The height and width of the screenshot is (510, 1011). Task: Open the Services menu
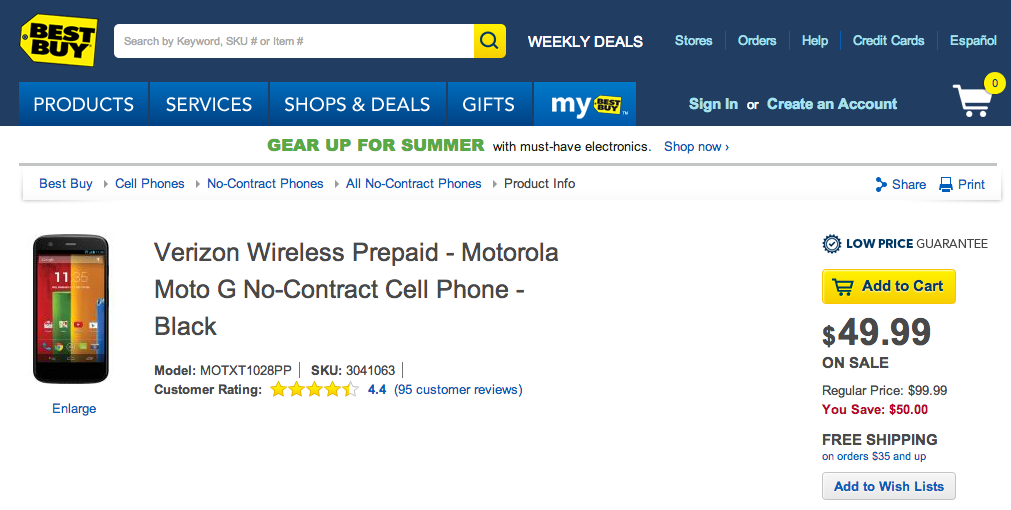coord(209,104)
